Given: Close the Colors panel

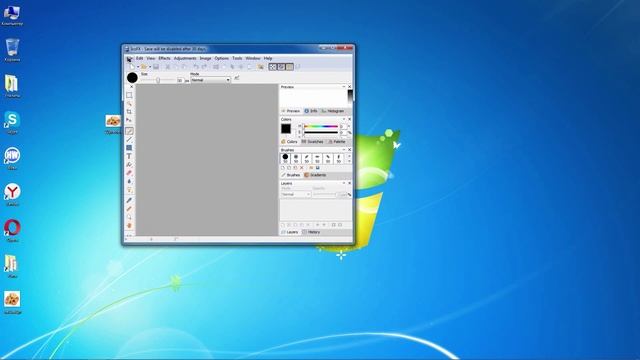Looking at the screenshot, I should coord(349,119).
